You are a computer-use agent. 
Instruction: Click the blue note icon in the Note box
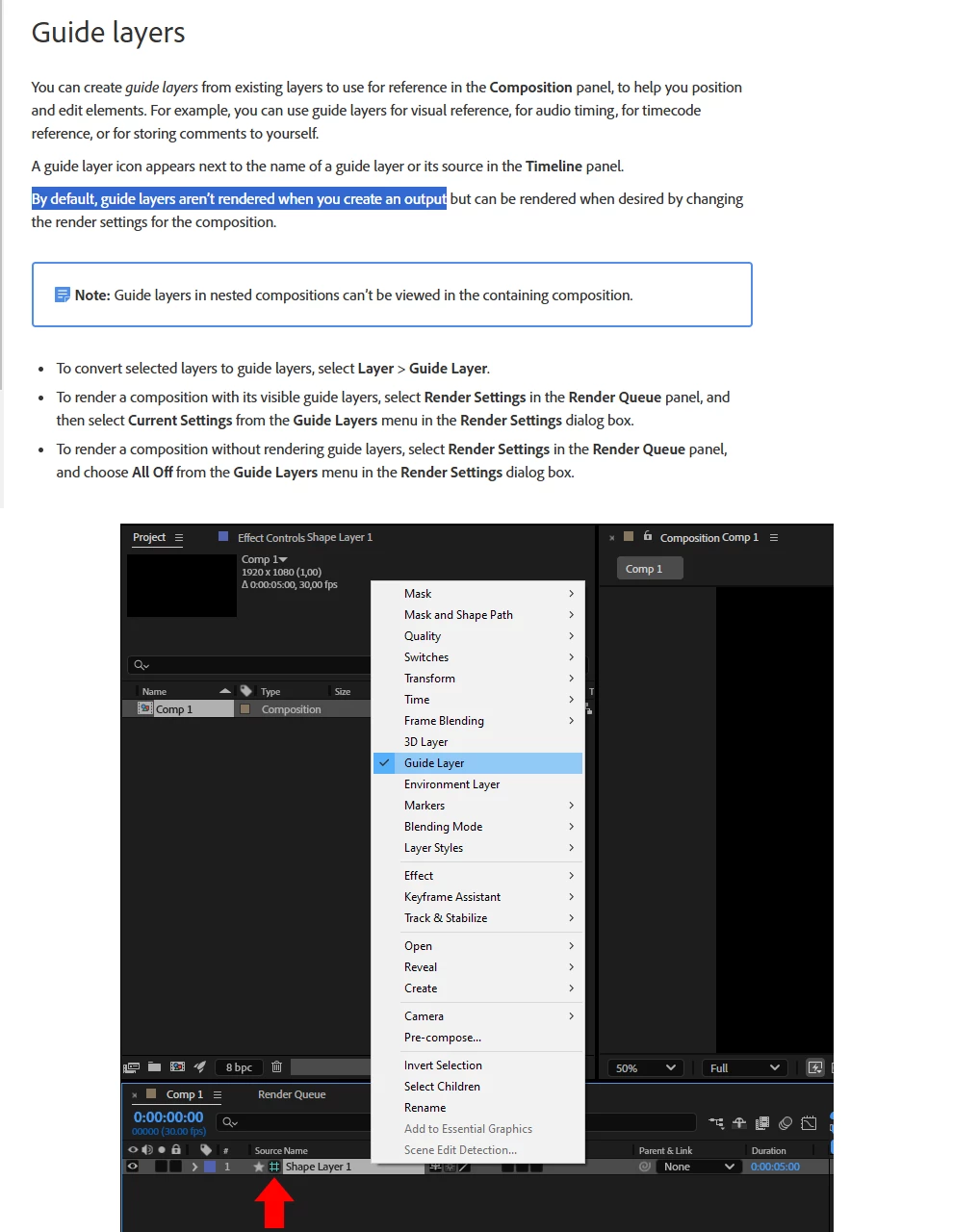tap(63, 295)
